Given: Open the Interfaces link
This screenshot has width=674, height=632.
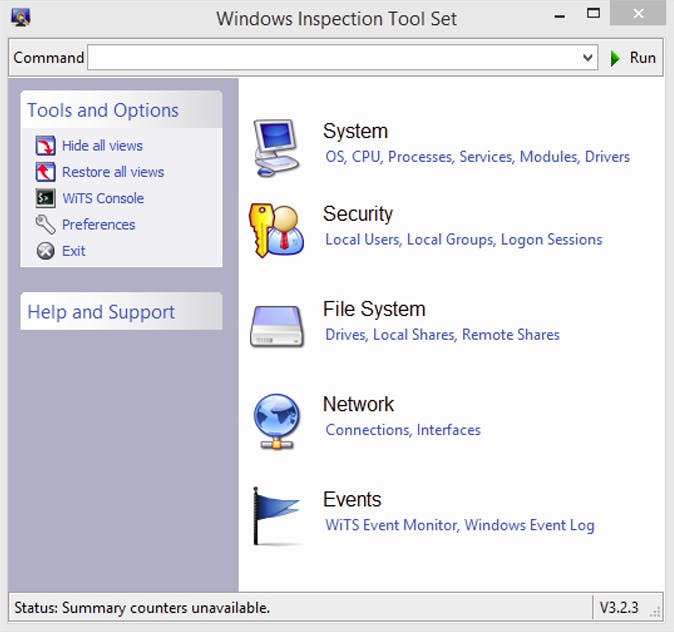Looking at the screenshot, I should click(448, 430).
